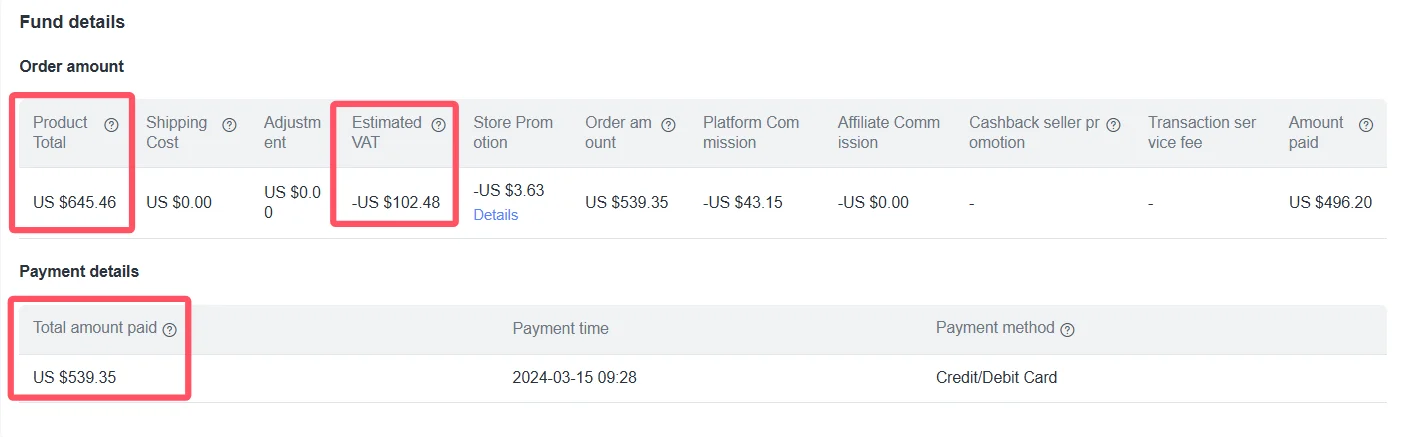Click the help icon next to Product Total
This screenshot has height=437, width=1401.
click(111, 125)
